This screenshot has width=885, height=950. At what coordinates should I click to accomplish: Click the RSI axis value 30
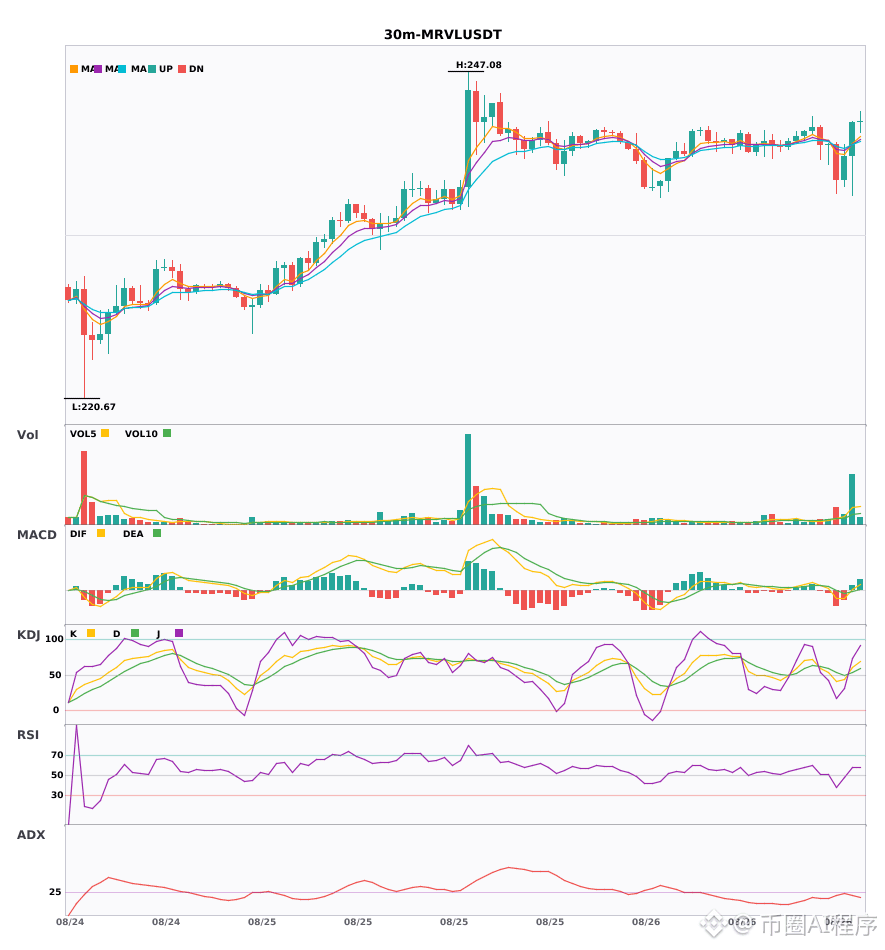(58, 795)
